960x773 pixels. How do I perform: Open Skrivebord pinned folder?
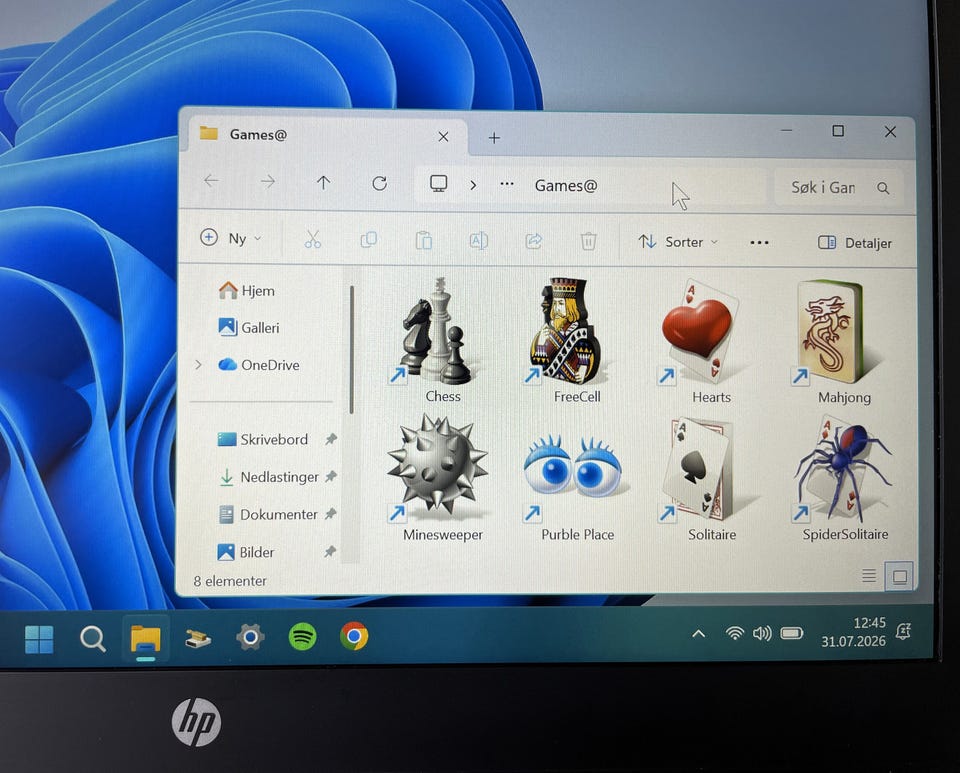(x=263, y=439)
